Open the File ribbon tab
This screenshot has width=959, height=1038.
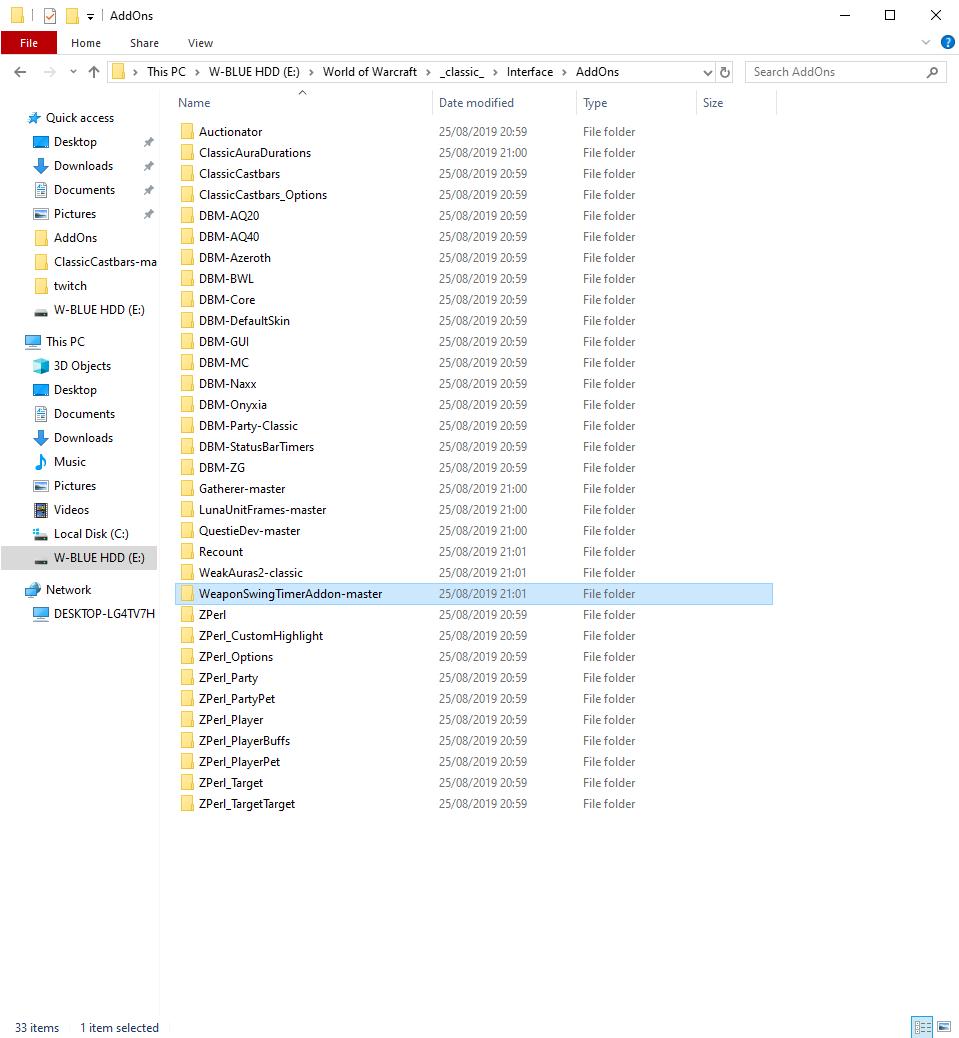coord(28,43)
